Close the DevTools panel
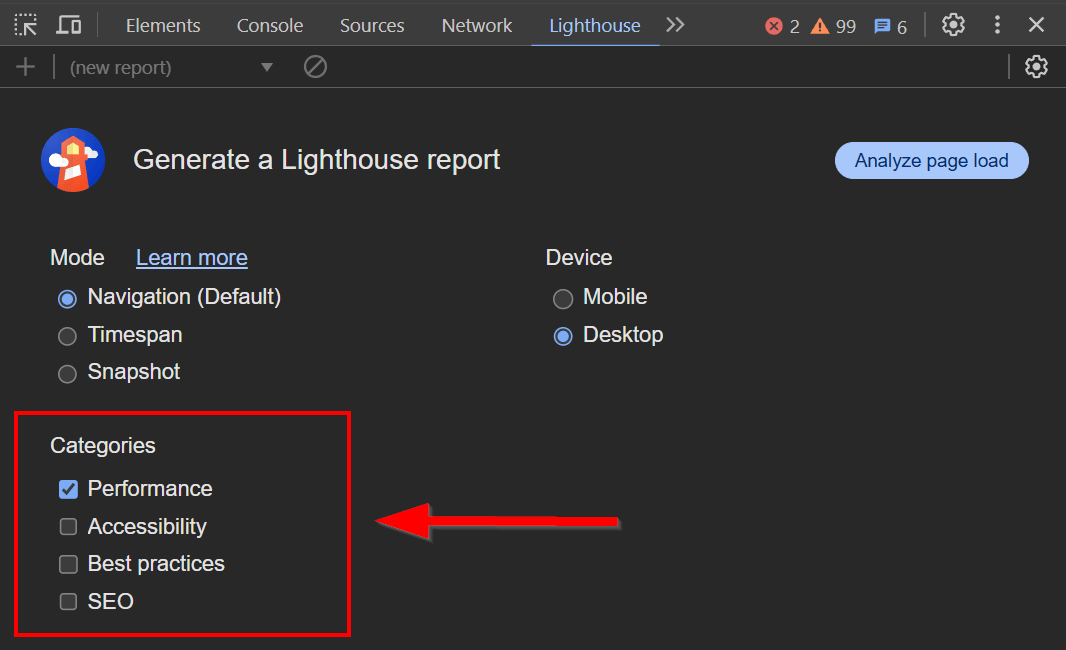1066x650 pixels. point(1036,25)
